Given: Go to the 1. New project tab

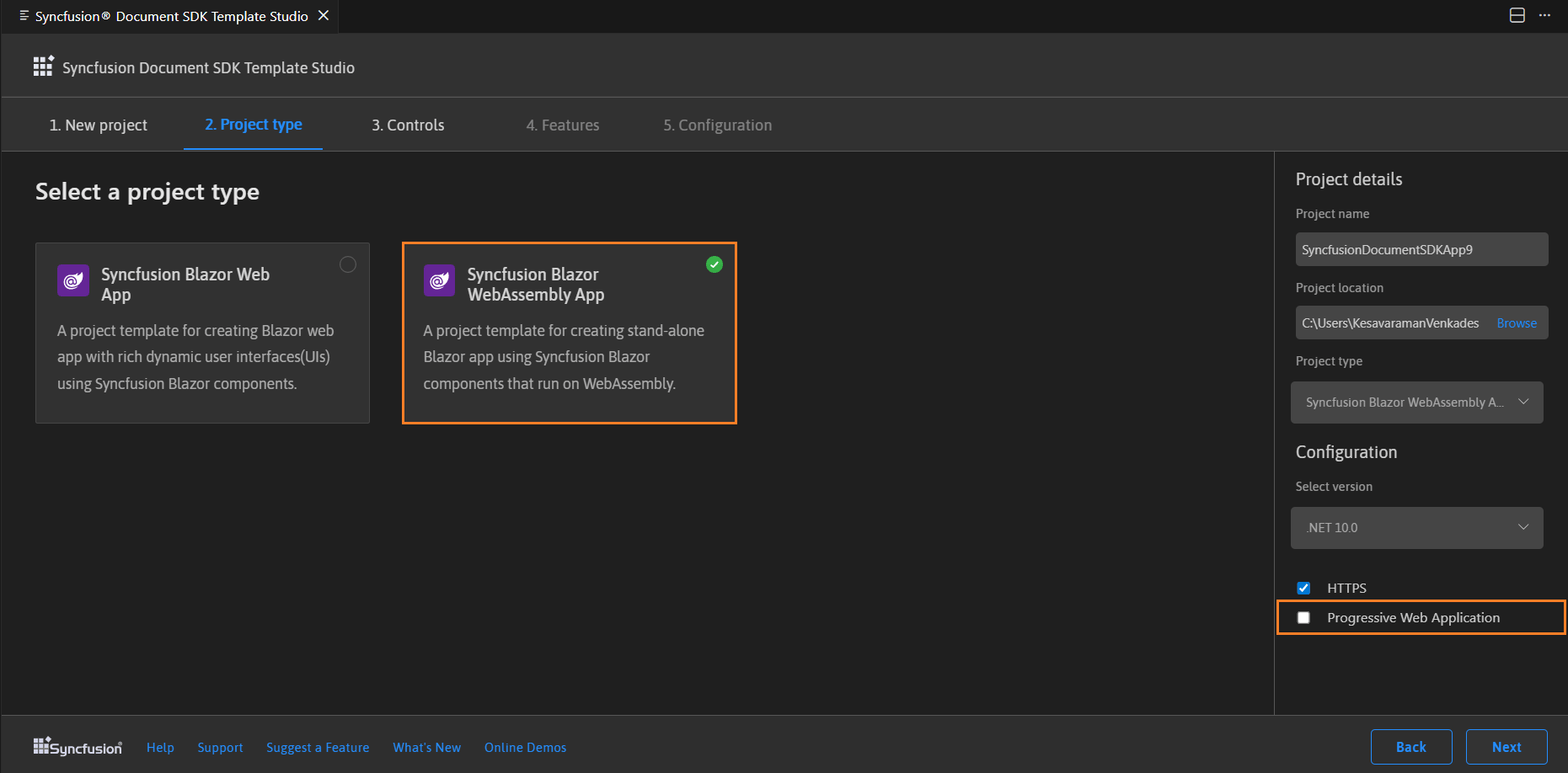Looking at the screenshot, I should pos(98,125).
